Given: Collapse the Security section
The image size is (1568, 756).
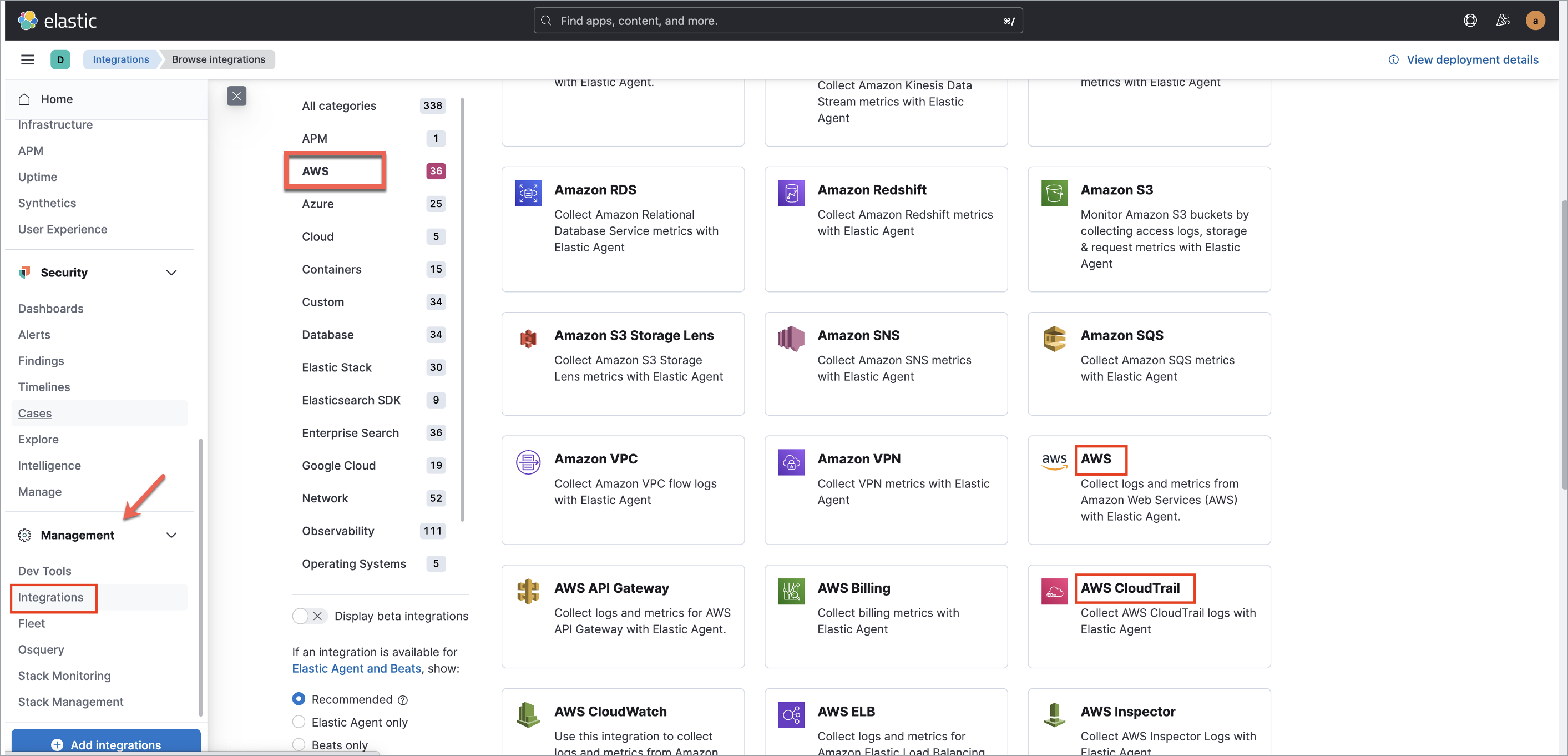Looking at the screenshot, I should (171, 272).
